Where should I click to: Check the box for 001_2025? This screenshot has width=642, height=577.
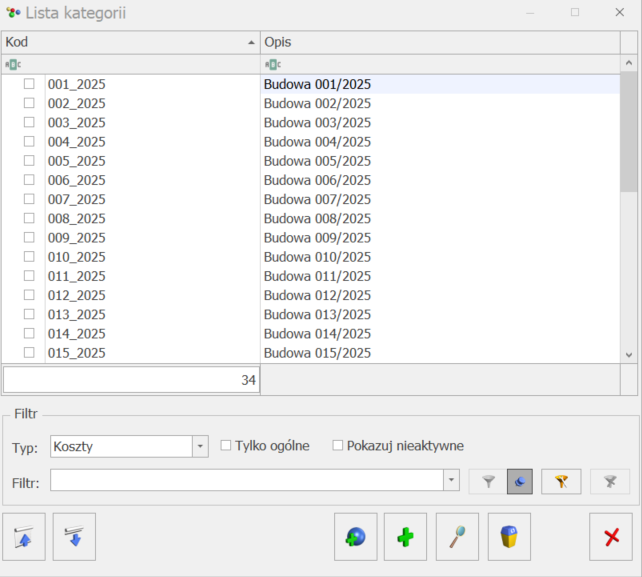(x=29, y=84)
